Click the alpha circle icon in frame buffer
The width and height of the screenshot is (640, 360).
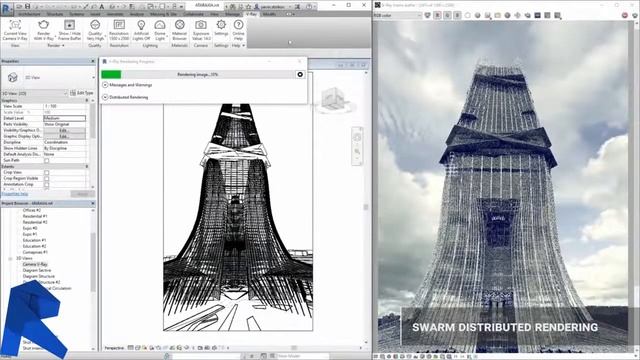point(467,15)
